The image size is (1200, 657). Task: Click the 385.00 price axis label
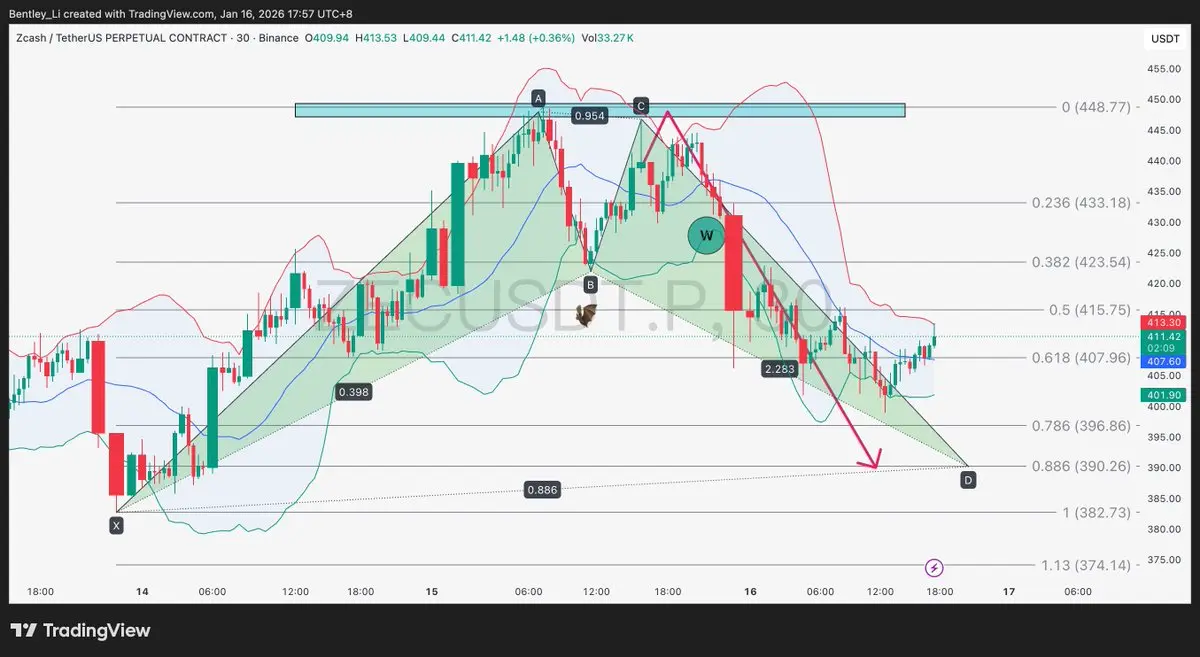[1163, 498]
